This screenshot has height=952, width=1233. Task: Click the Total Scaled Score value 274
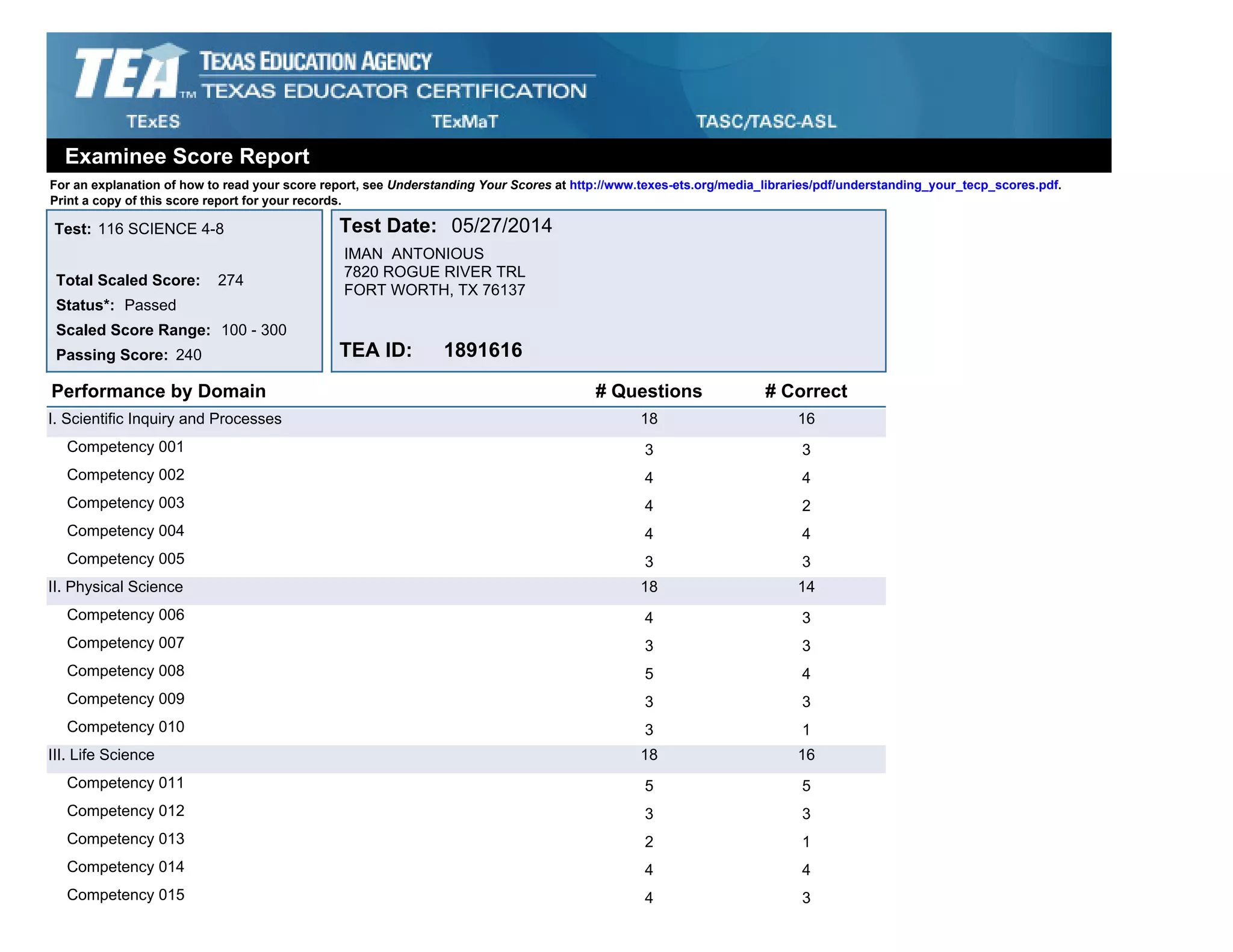click(230, 280)
